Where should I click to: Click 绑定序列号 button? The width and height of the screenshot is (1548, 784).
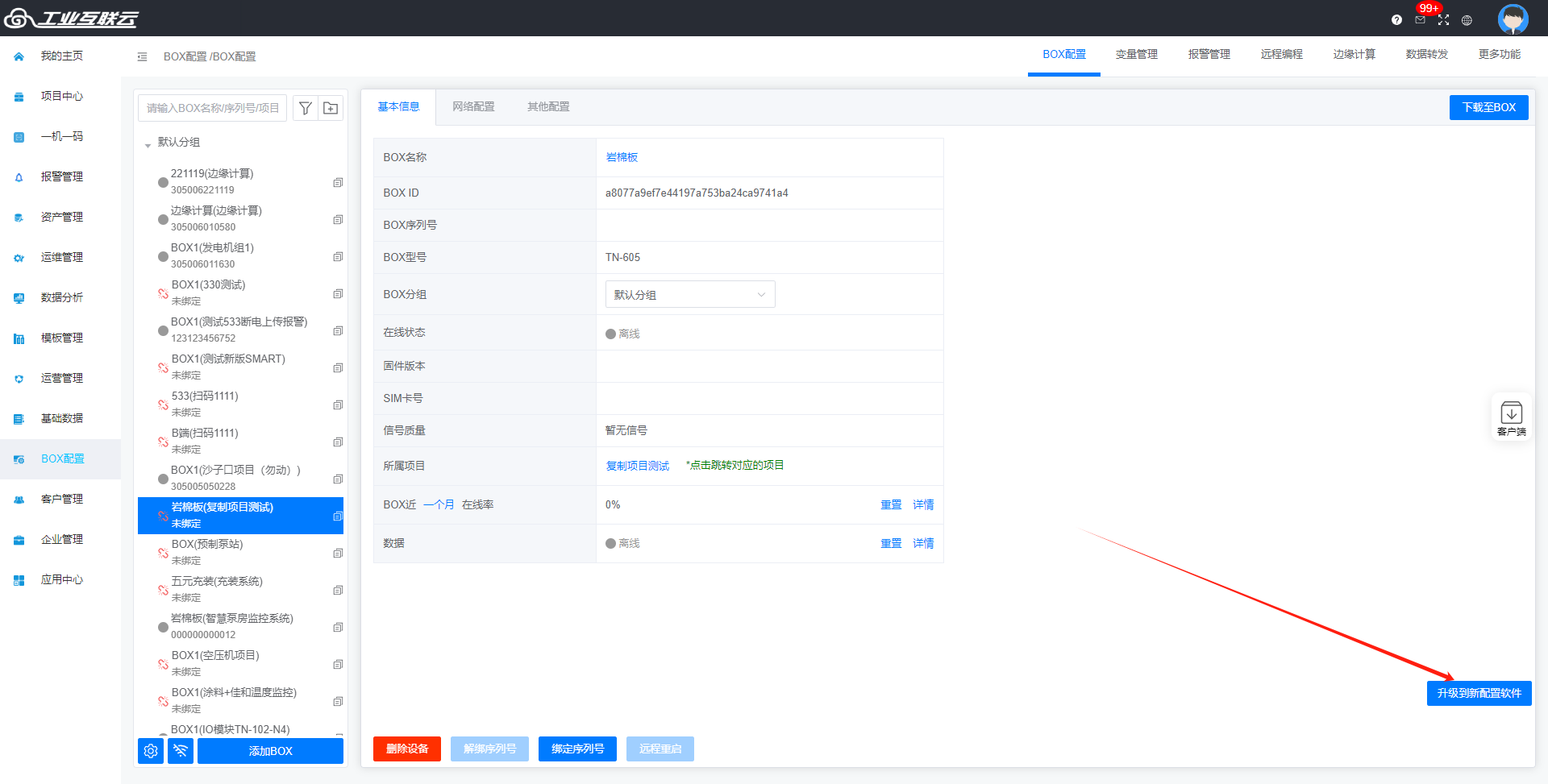[x=577, y=749]
